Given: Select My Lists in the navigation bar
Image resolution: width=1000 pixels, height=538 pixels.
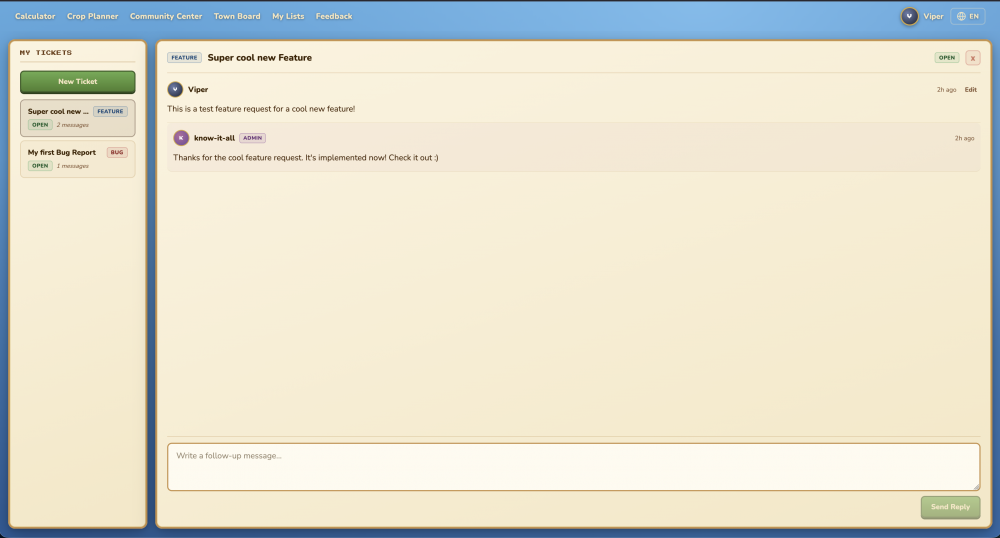Looking at the screenshot, I should click(288, 16).
